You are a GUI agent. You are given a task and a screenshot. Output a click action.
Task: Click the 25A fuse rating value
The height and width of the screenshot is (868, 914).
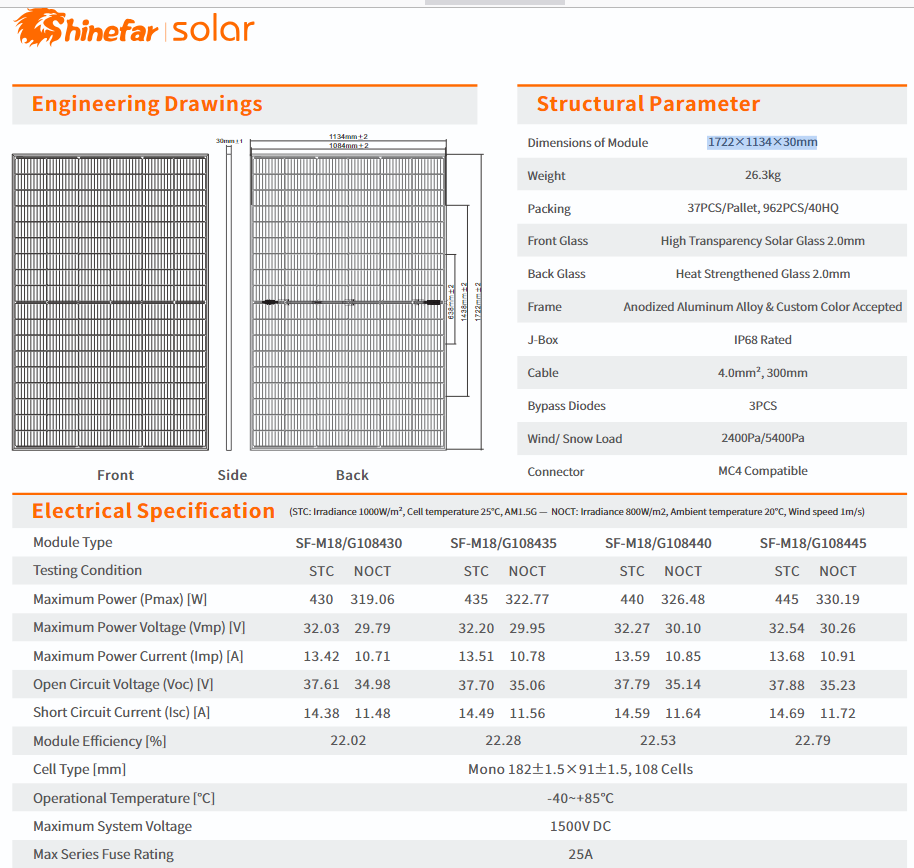581,855
